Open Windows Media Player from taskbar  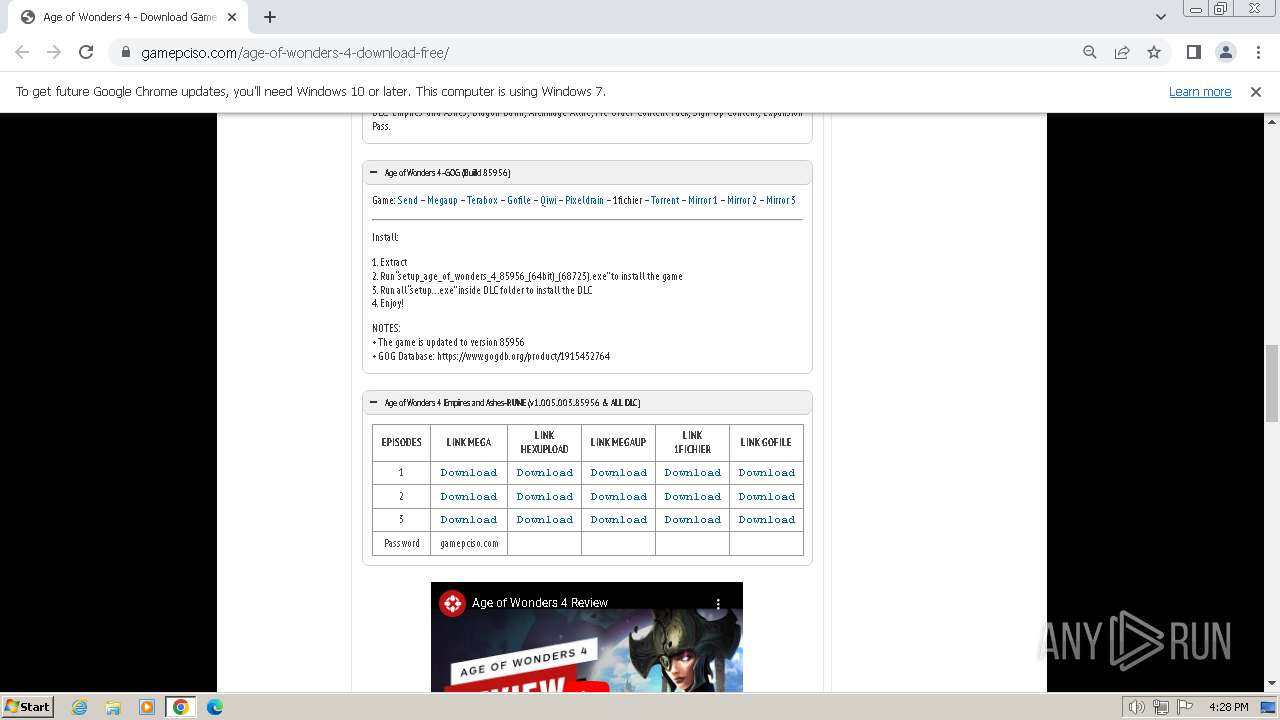(x=147, y=707)
